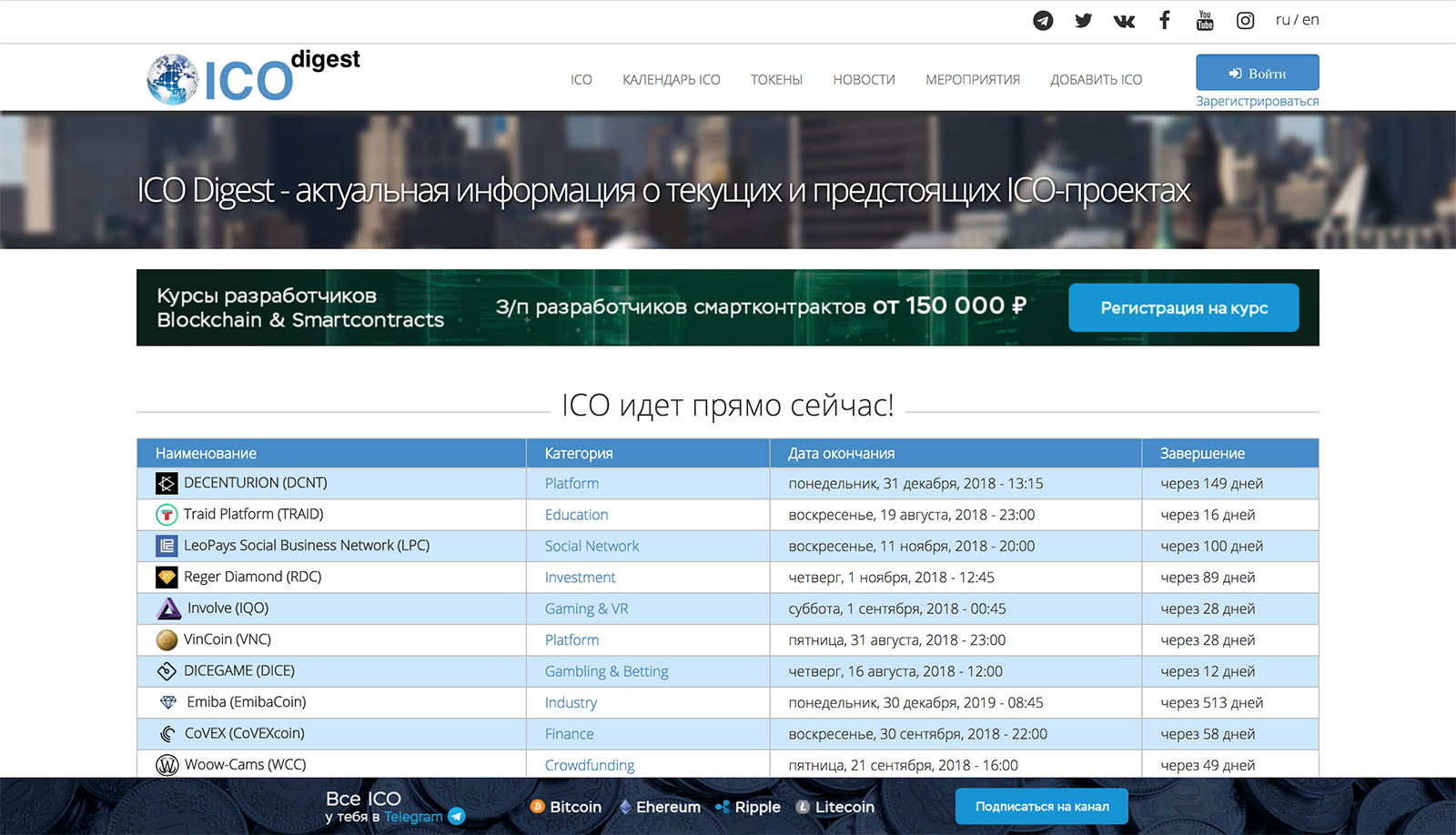Click the Involve (IQO) triangle logo
This screenshot has height=835, width=1456.
pos(169,609)
